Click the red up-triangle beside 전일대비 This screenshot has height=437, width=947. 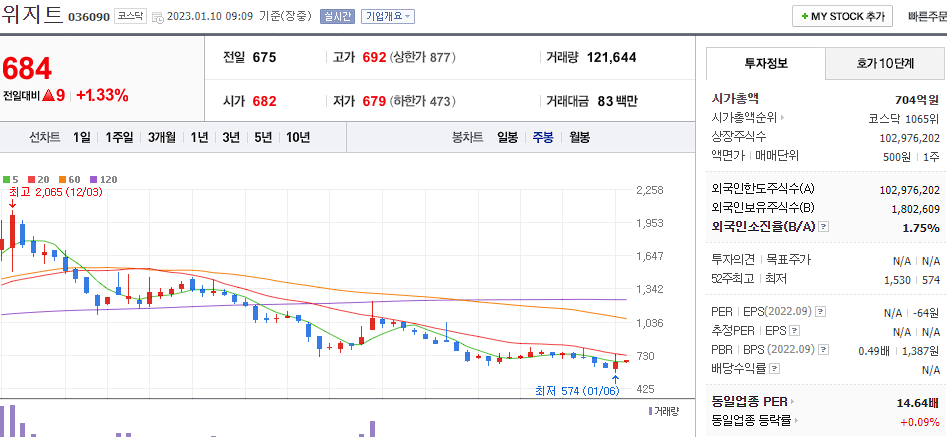point(50,95)
